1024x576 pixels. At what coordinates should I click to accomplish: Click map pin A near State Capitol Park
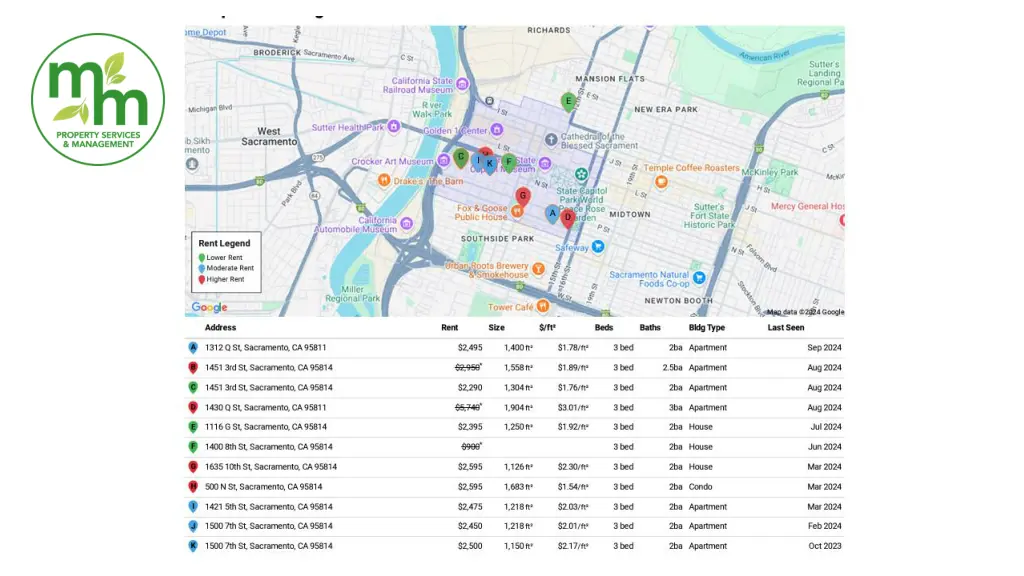(x=552, y=214)
